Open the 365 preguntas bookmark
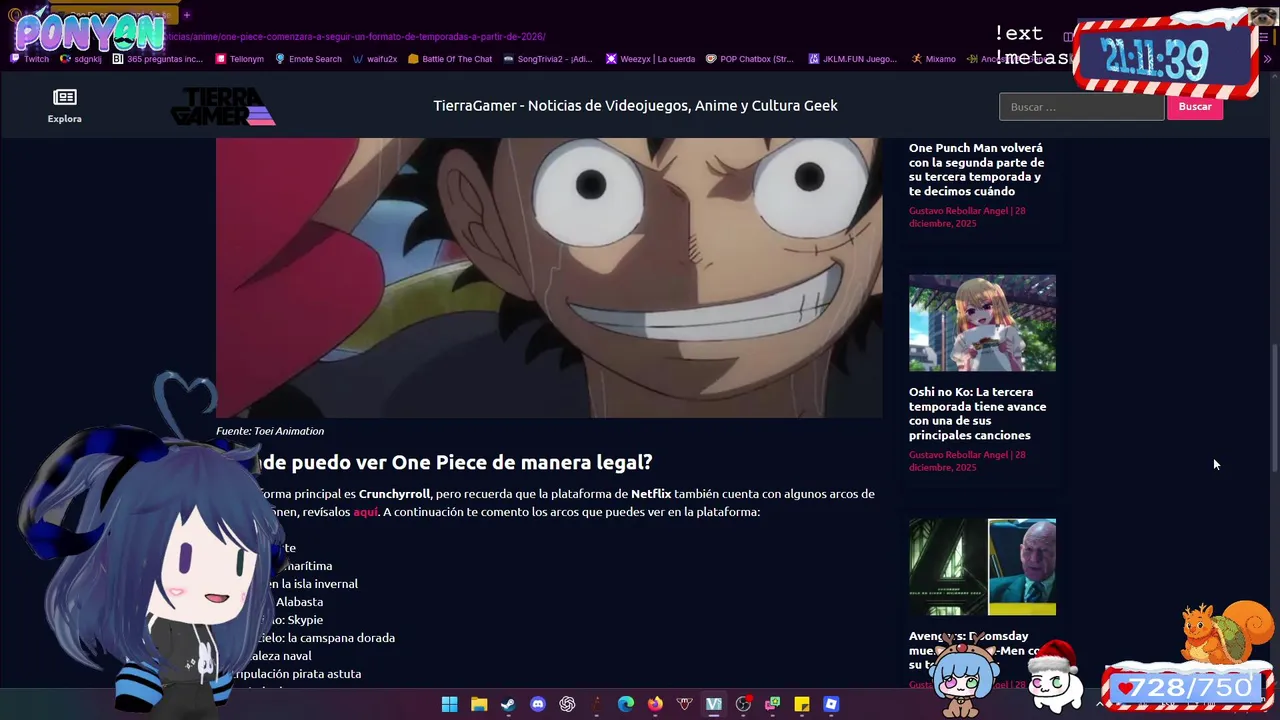The height and width of the screenshot is (720, 1280). (x=158, y=59)
